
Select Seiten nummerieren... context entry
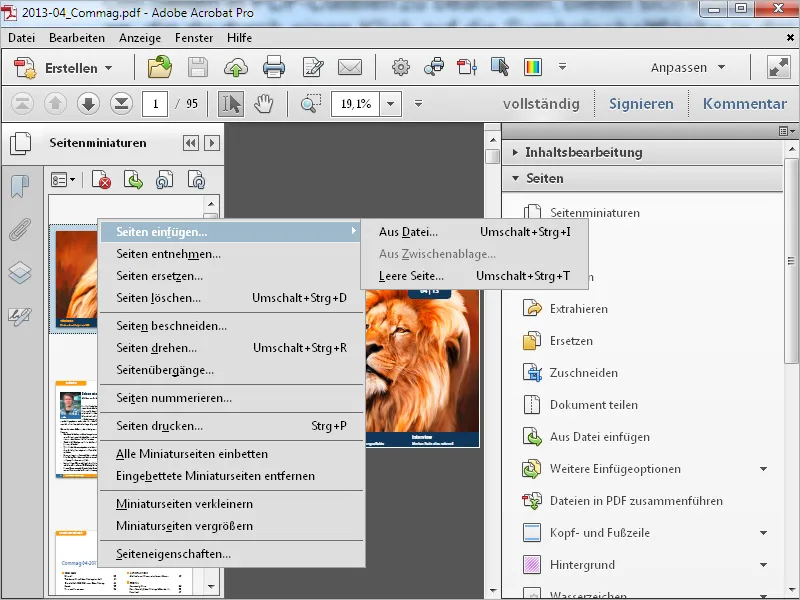231,398
